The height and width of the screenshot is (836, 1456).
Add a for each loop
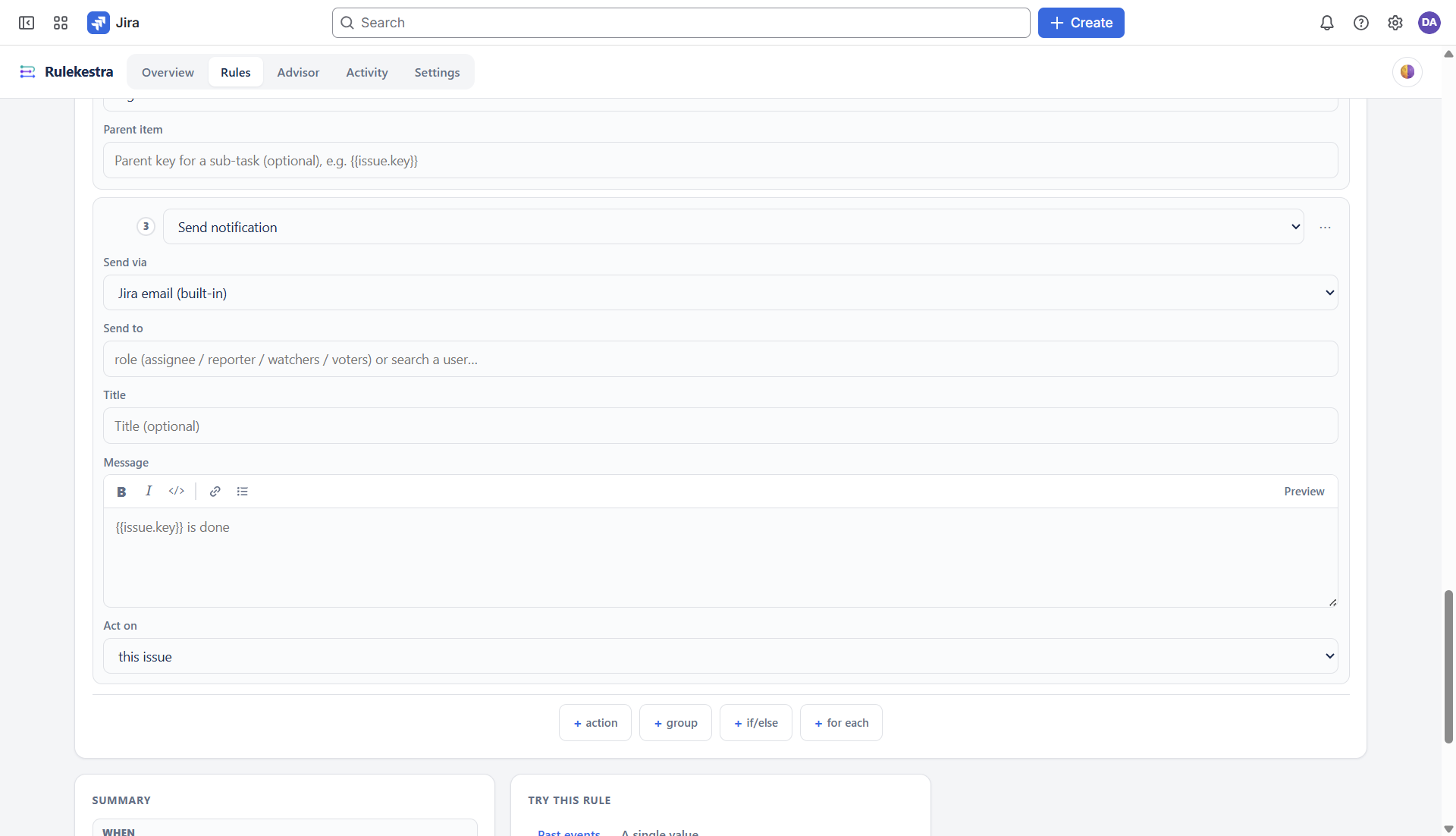coord(841,723)
